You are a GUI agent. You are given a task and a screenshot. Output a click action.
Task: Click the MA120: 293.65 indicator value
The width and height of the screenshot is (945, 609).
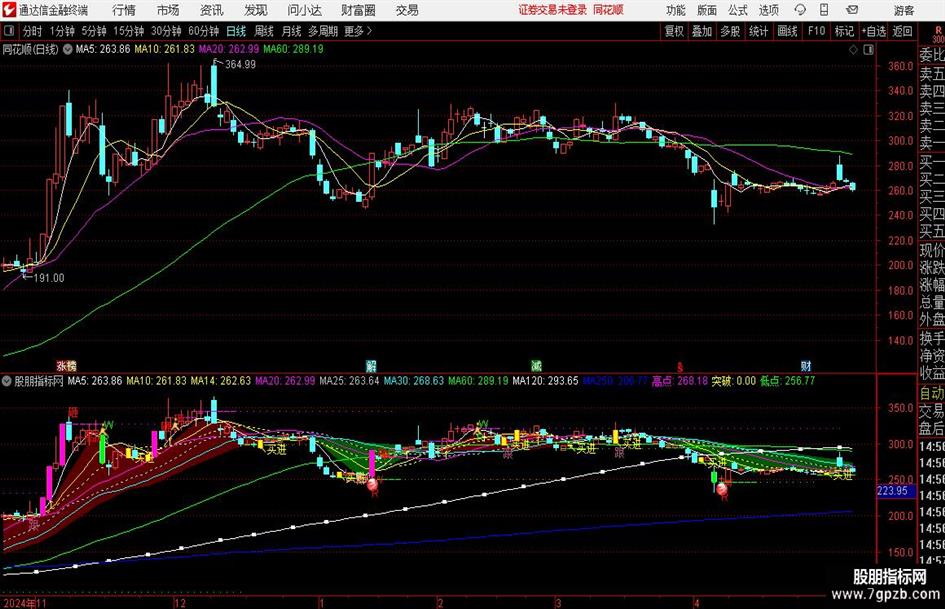[545, 381]
